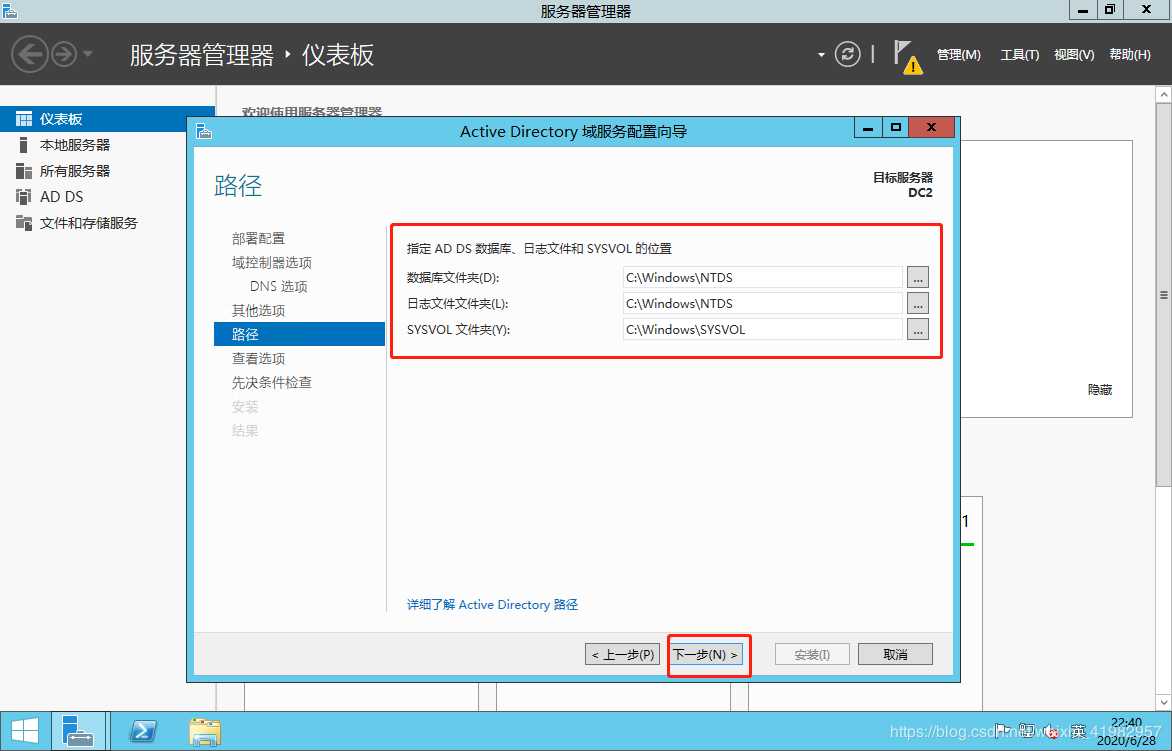This screenshot has height=751, width=1172.
Task: Go to the 其他选项 wizard step
Action: tap(258, 310)
